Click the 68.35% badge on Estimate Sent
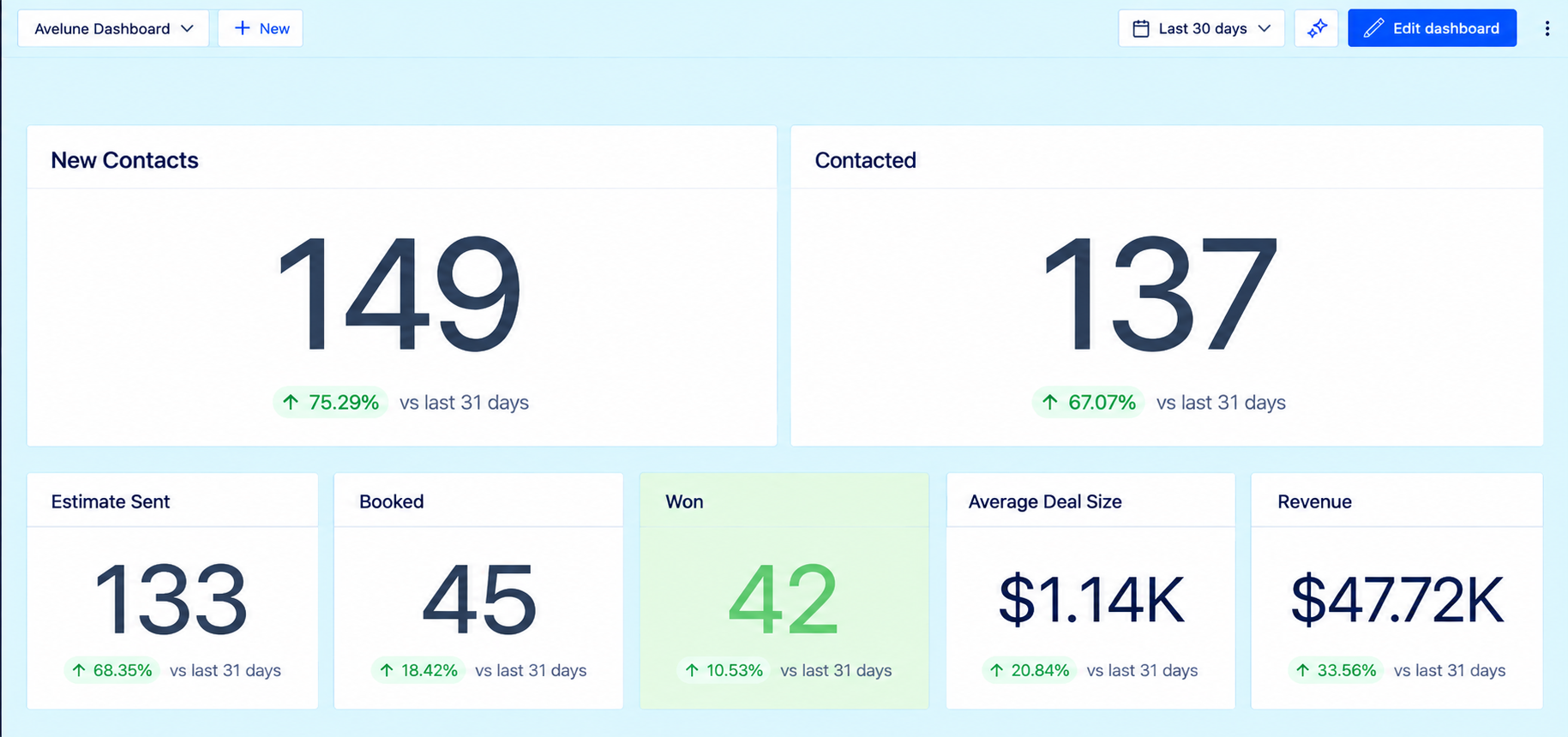 pyautogui.click(x=111, y=670)
